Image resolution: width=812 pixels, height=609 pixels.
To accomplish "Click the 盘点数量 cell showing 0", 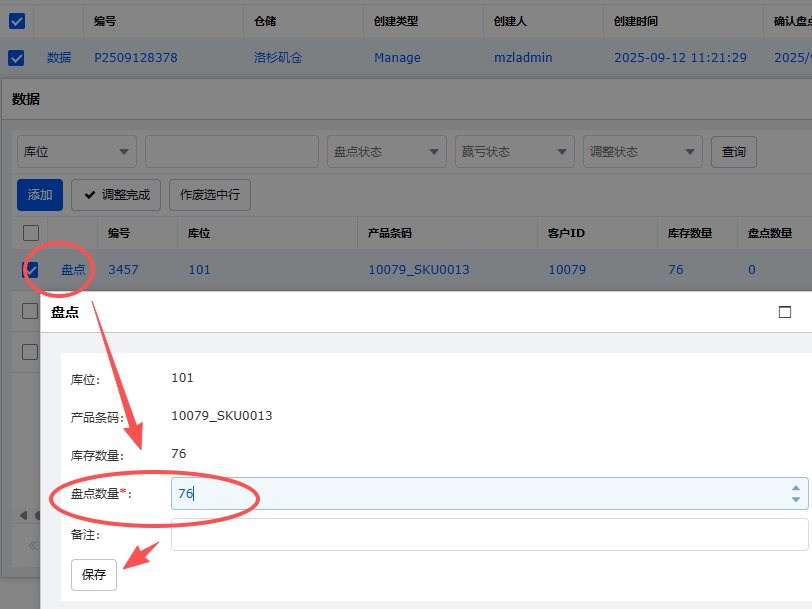I will coord(751,269).
